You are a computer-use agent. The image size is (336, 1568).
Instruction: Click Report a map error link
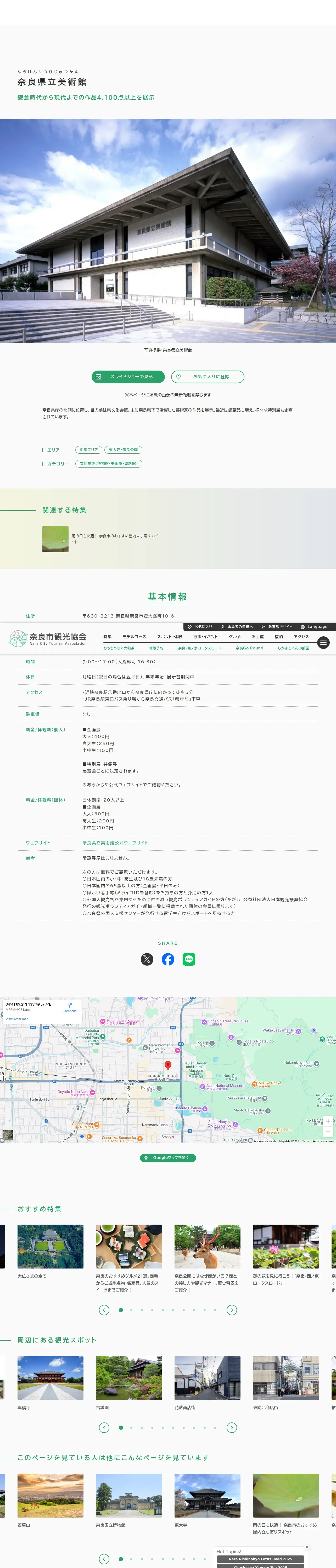pyautogui.click(x=323, y=1141)
